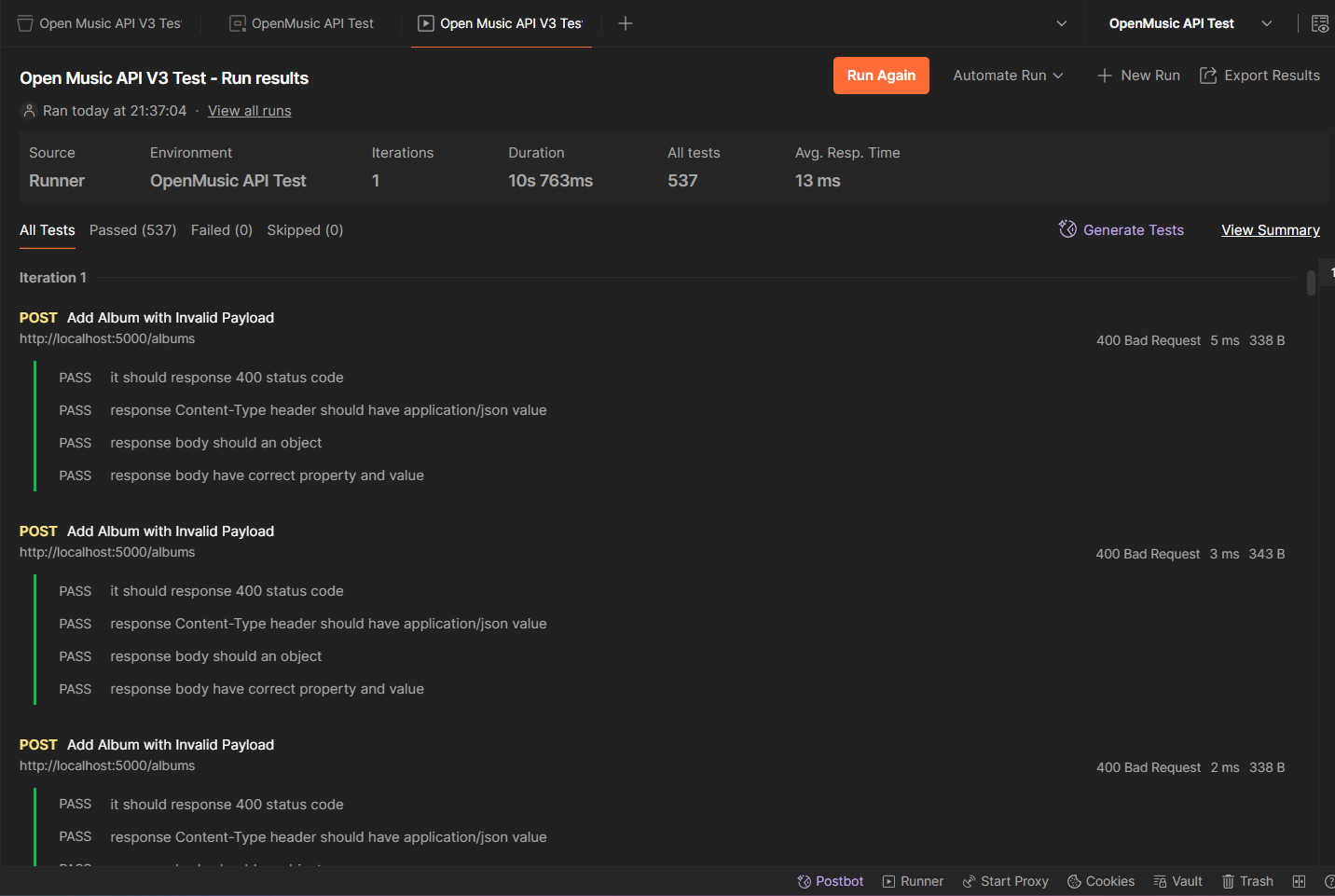Switch to the OpenMusic API Test environment tab
Image resolution: width=1335 pixels, height=896 pixels.
(302, 23)
